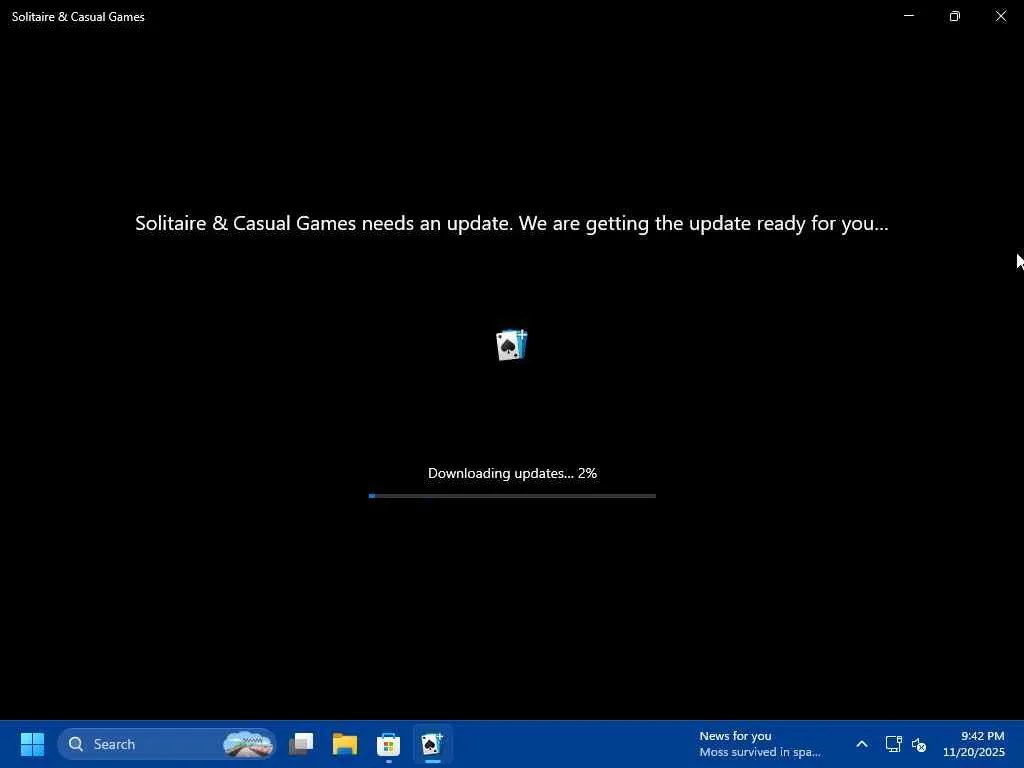This screenshot has height=768, width=1024.
Task: Open the Windows Start menu
Action: click(x=32, y=744)
